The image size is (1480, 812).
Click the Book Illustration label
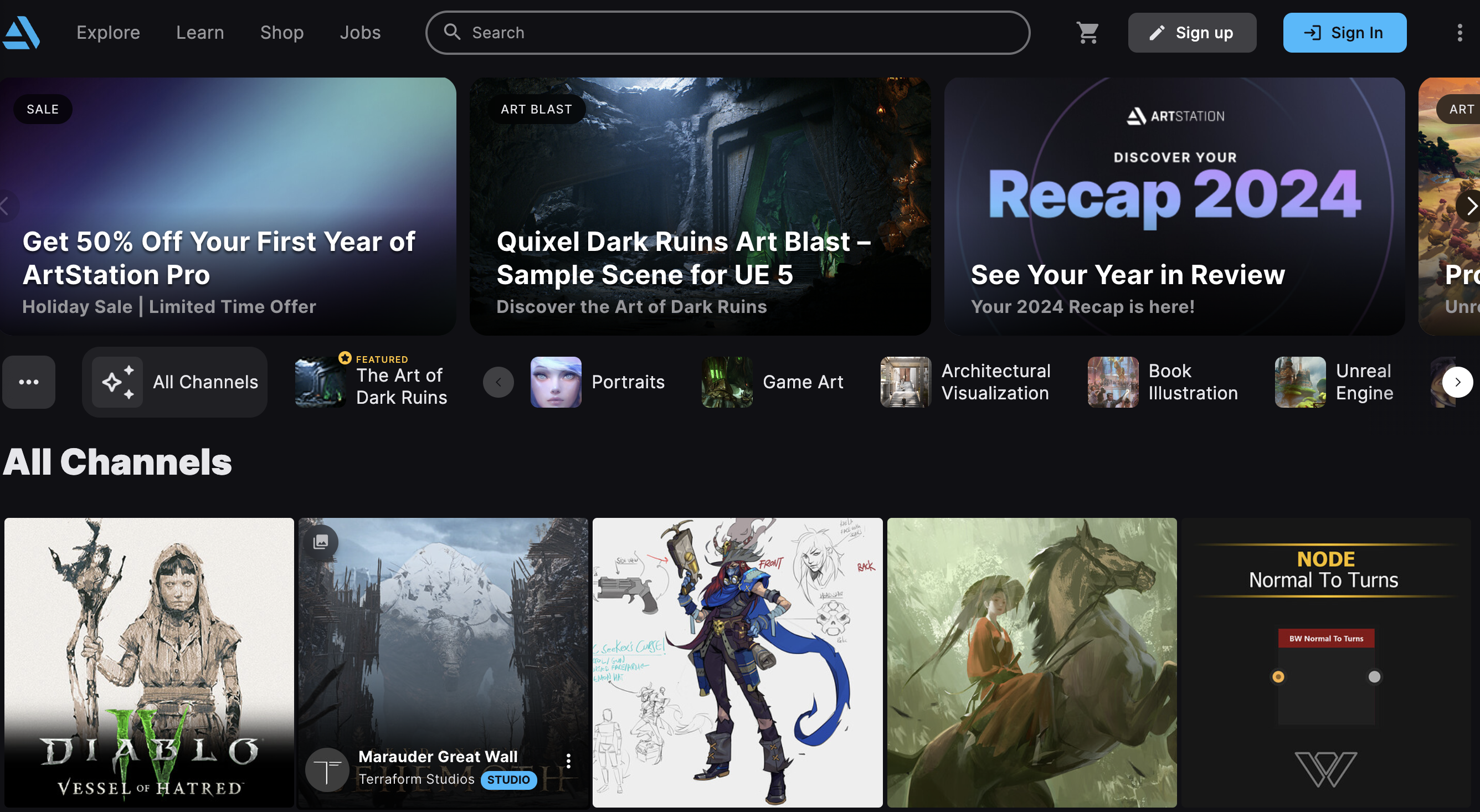click(1193, 382)
